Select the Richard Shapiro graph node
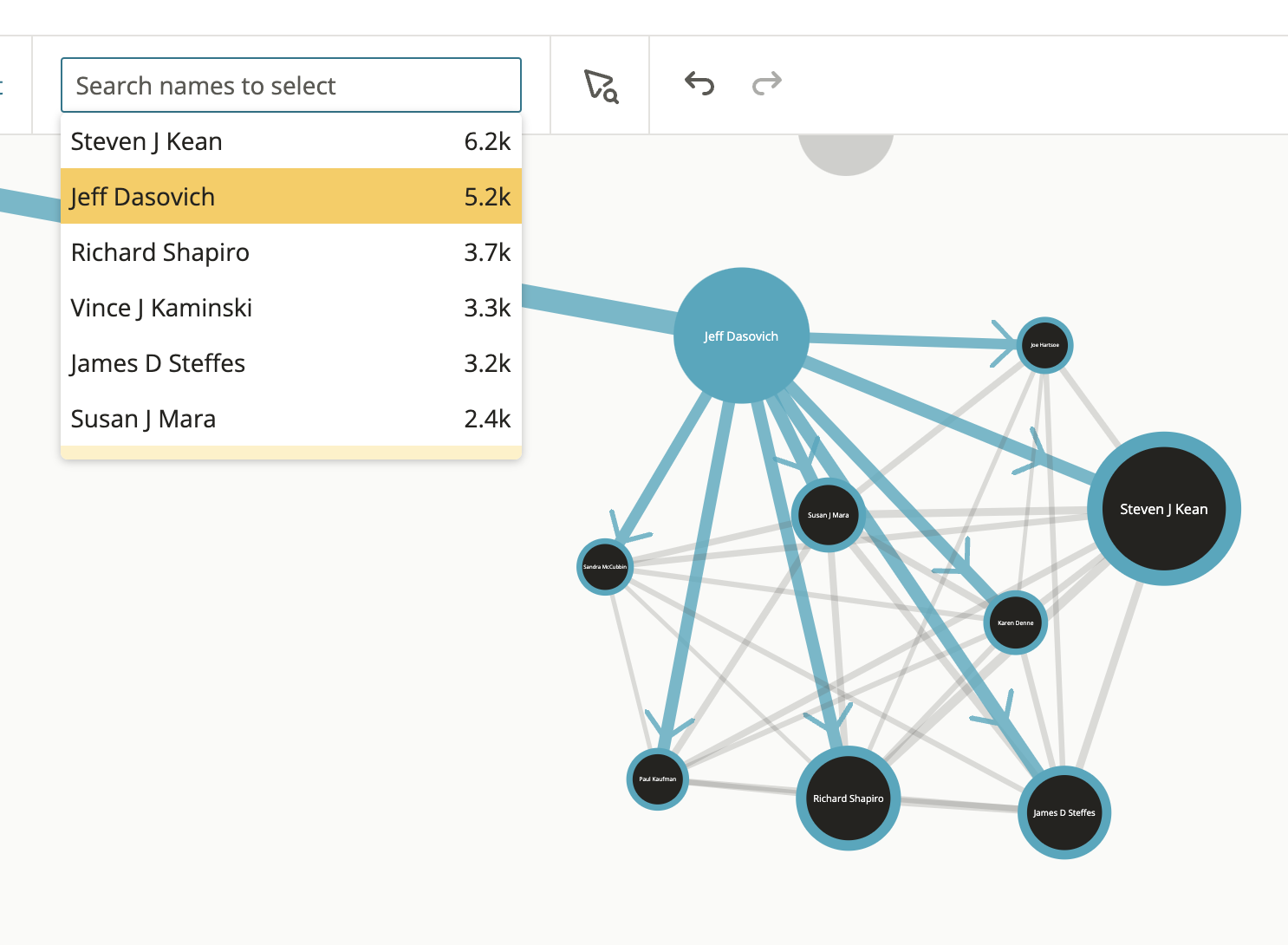 point(848,798)
